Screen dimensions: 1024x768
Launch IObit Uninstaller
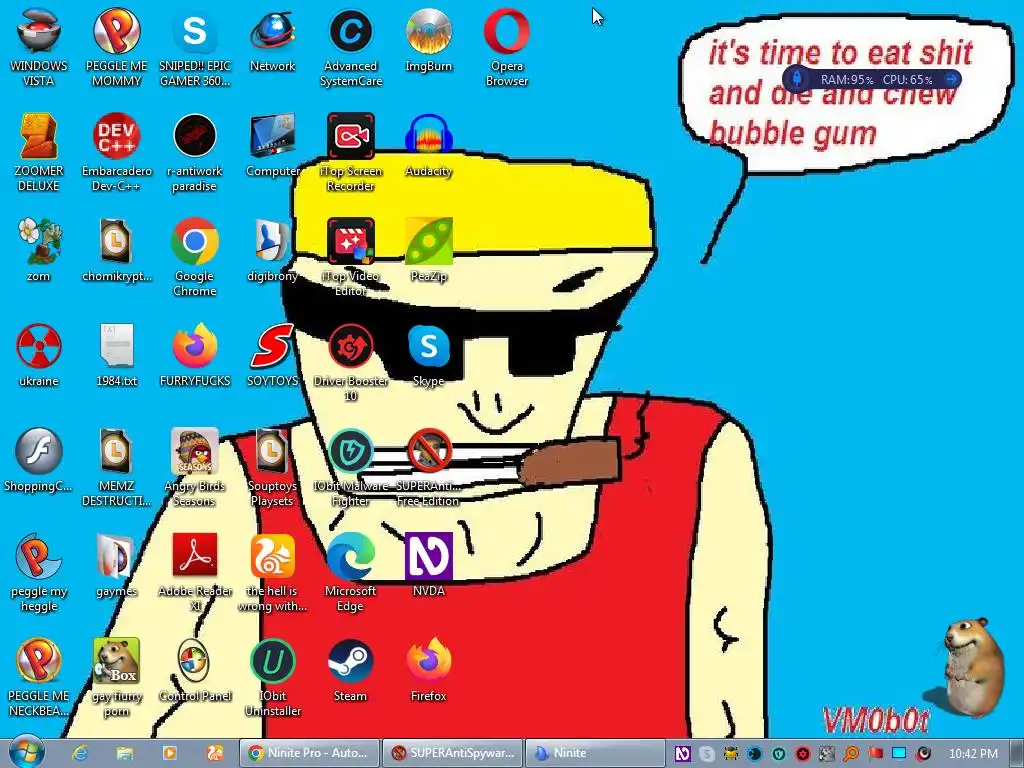[x=272, y=677]
